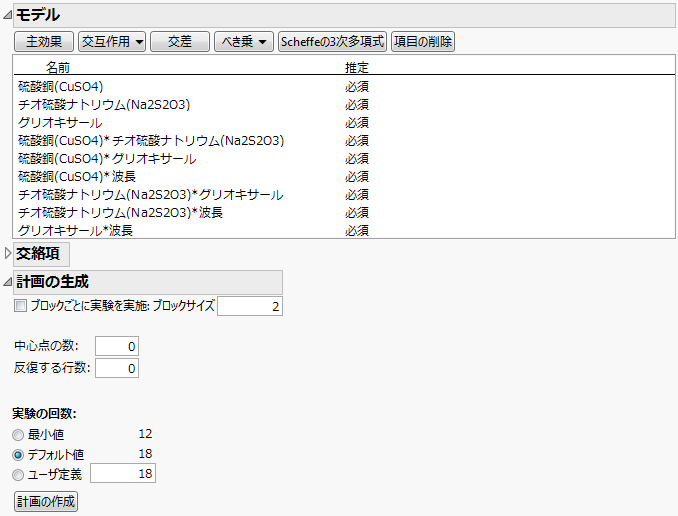Click the ブロックサイズ input field

click(250, 306)
